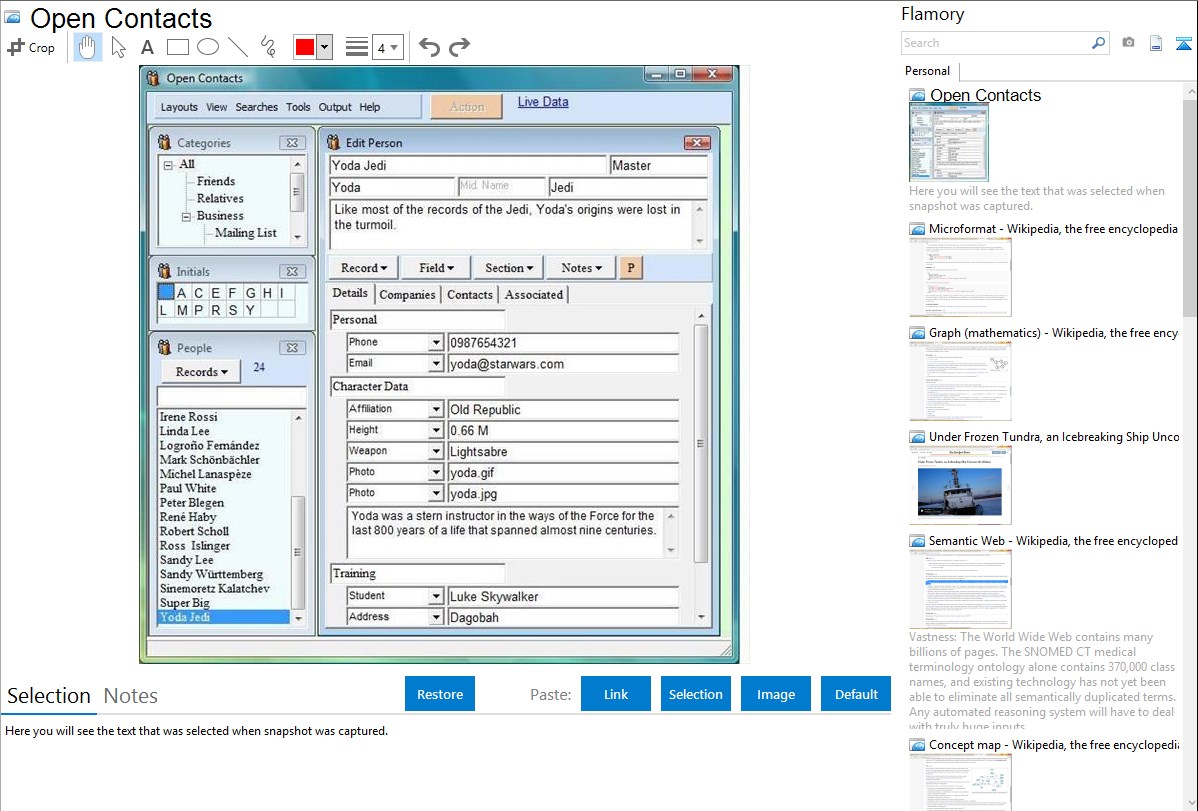The height and width of the screenshot is (811, 1198).
Task: Click the Live Data link
Action: tap(543, 102)
